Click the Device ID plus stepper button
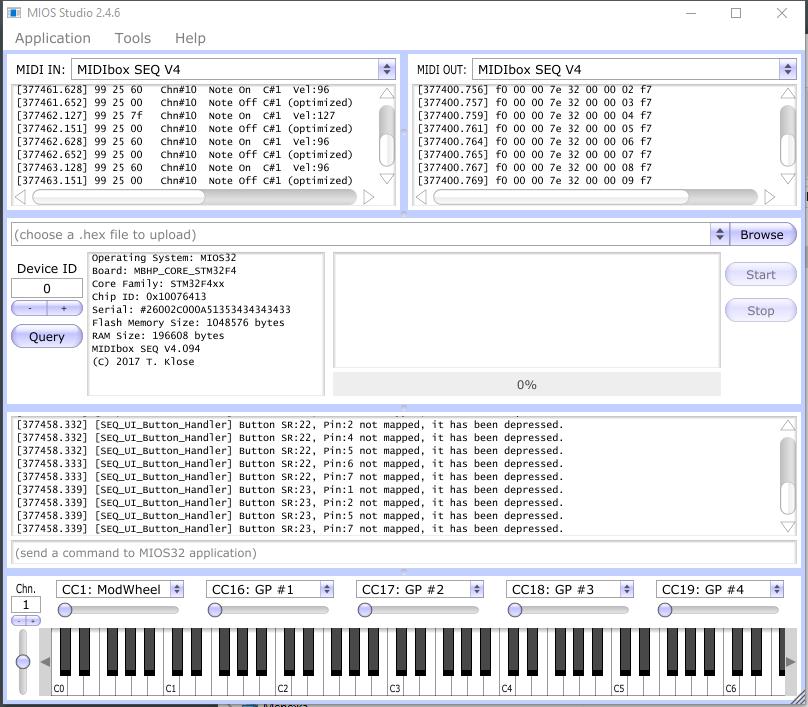 tap(64, 309)
